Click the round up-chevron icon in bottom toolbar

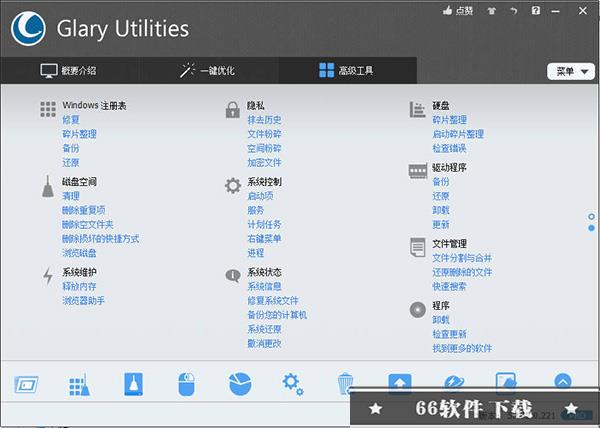tap(562, 381)
